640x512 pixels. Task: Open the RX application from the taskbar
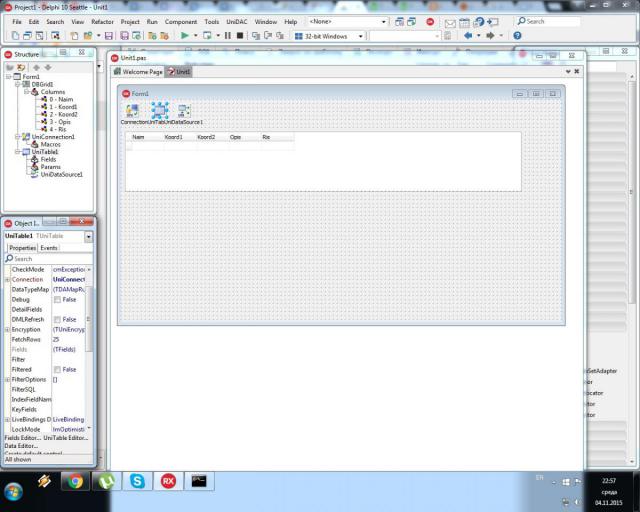tap(168, 481)
